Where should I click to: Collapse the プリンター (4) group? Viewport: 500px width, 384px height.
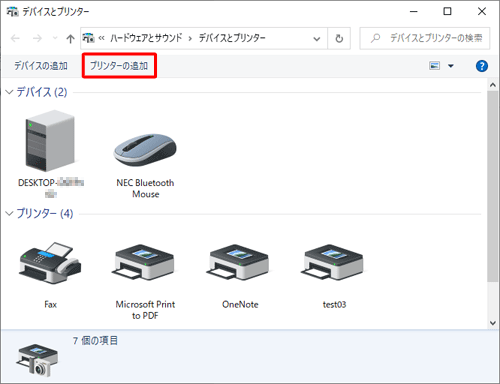point(10,213)
